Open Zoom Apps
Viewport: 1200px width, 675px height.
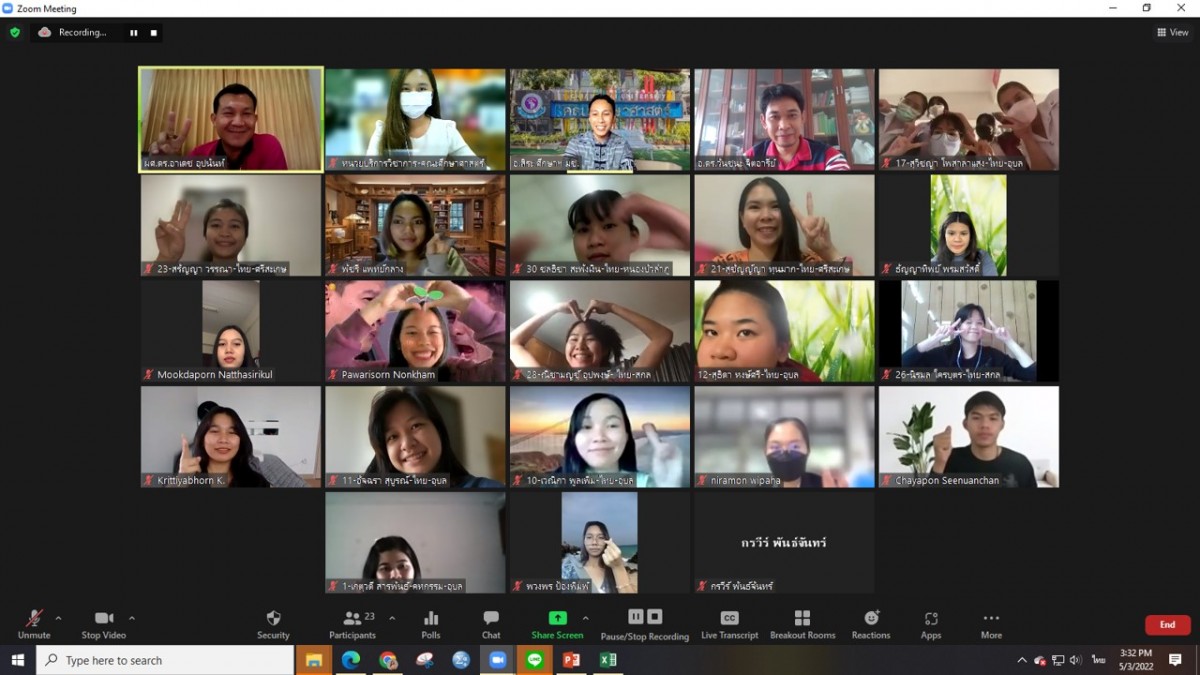point(931,624)
